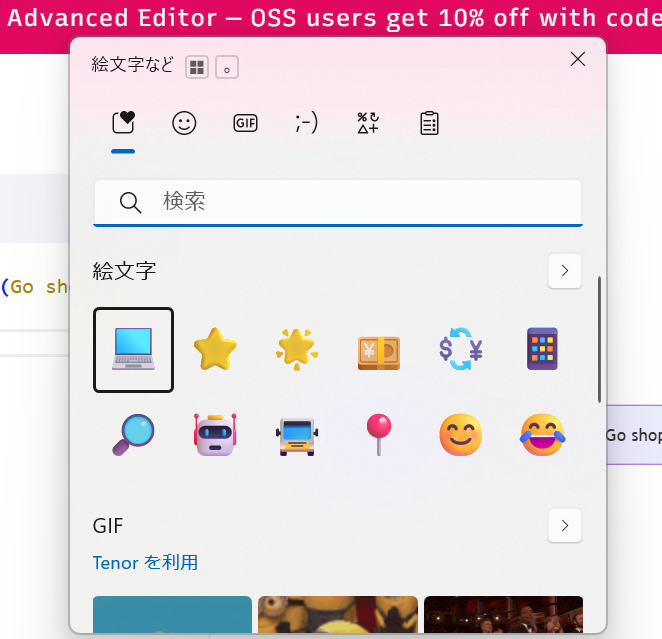
Task: Expand the GIF section with chevron
Action: click(x=565, y=525)
